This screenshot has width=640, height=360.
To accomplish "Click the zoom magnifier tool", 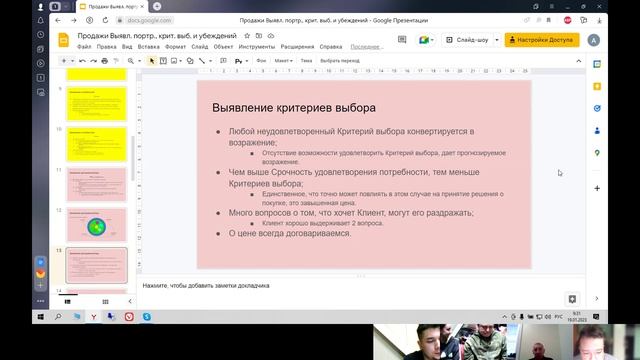I will pyautogui.click(x=131, y=61).
